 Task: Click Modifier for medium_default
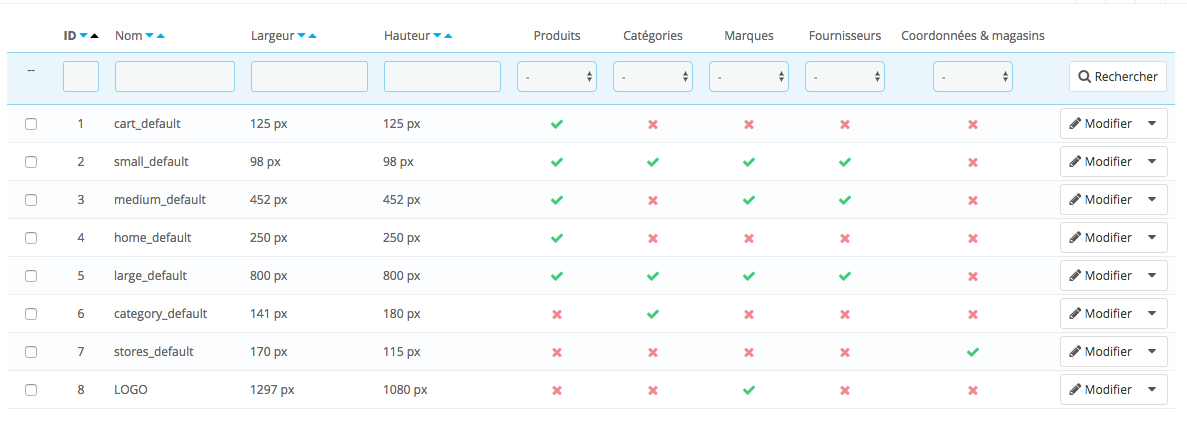click(x=1100, y=200)
